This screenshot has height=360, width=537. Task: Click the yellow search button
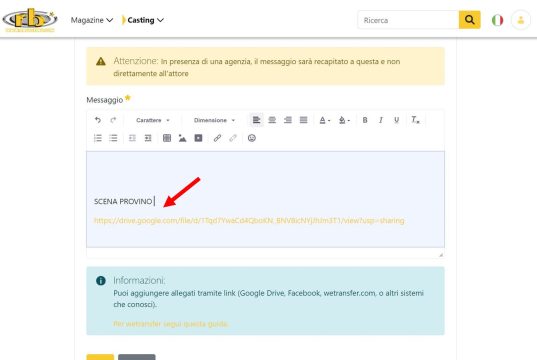pos(470,20)
